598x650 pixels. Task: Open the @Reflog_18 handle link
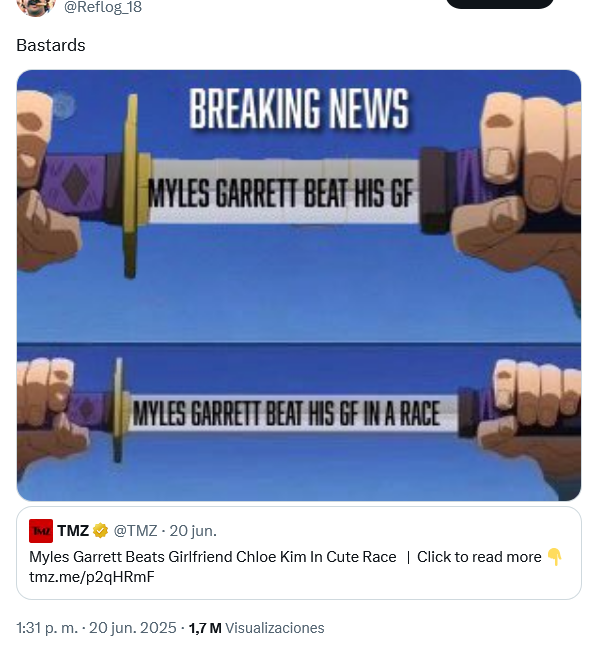click(103, 7)
